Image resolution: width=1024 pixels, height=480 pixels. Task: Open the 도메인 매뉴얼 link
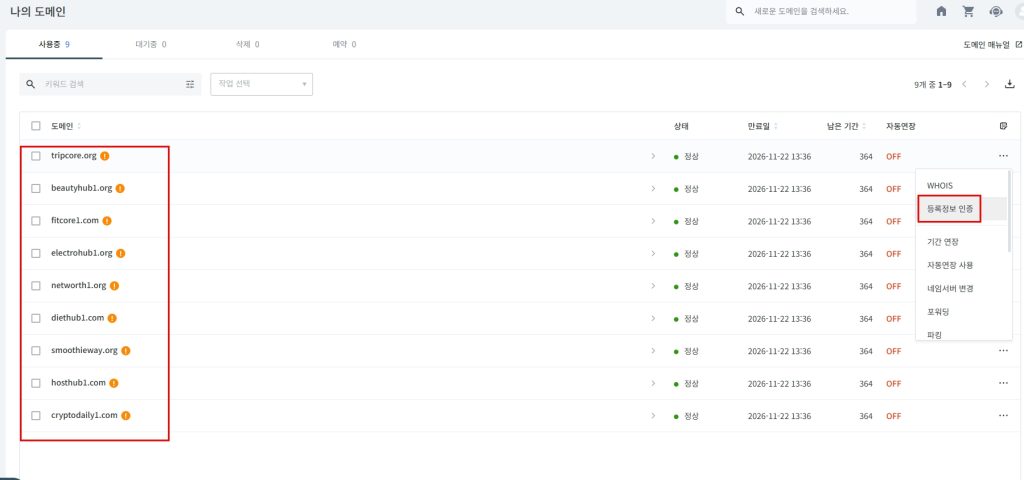(x=991, y=44)
